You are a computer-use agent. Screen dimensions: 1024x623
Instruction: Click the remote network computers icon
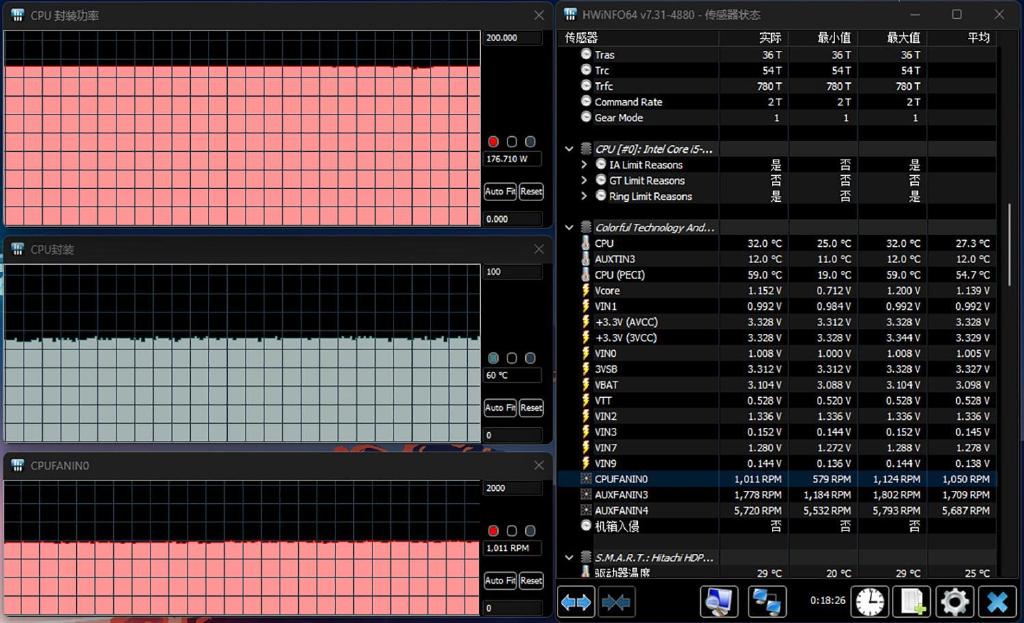(767, 601)
